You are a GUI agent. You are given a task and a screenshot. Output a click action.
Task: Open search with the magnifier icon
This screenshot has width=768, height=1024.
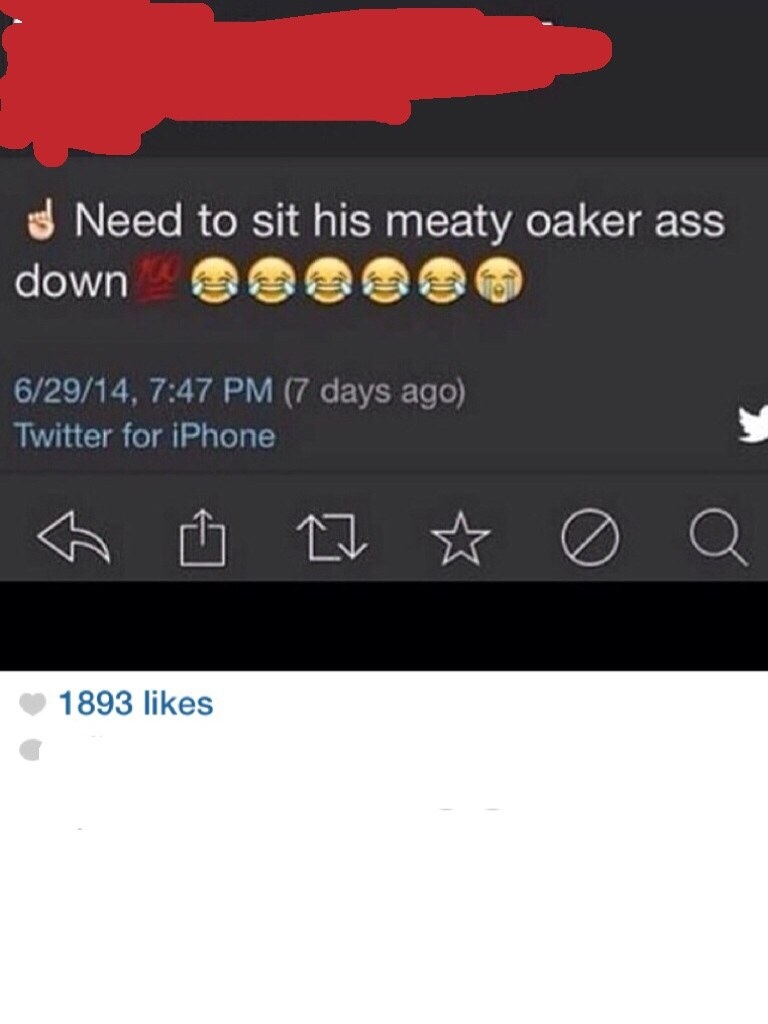coord(718,537)
